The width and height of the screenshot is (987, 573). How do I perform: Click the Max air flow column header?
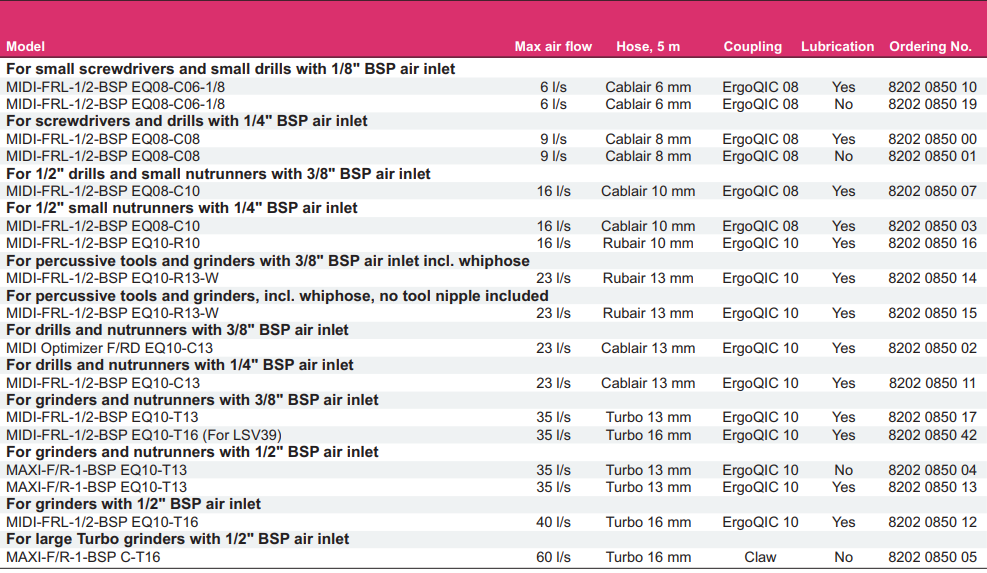[x=553, y=47]
